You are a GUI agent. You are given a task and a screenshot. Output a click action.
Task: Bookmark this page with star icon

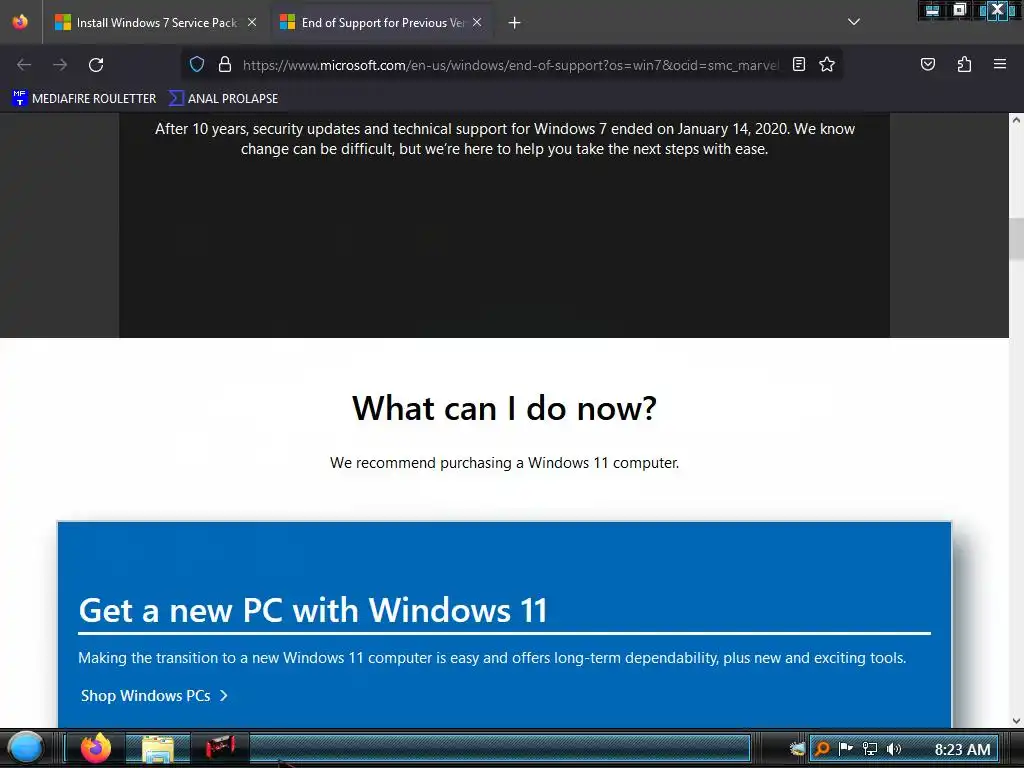pyautogui.click(x=827, y=64)
